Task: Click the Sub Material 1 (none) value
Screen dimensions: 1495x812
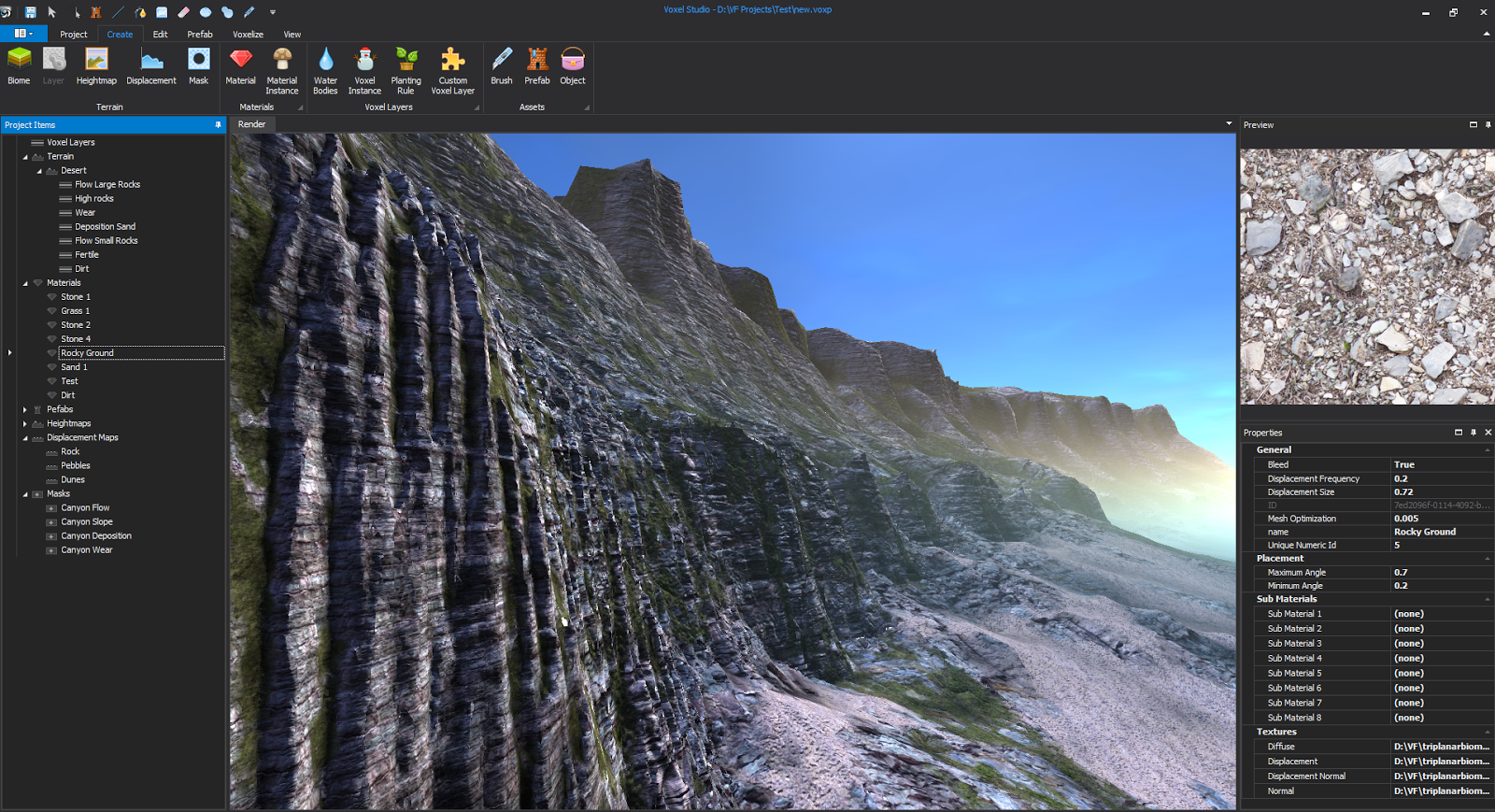Action: (1442, 614)
